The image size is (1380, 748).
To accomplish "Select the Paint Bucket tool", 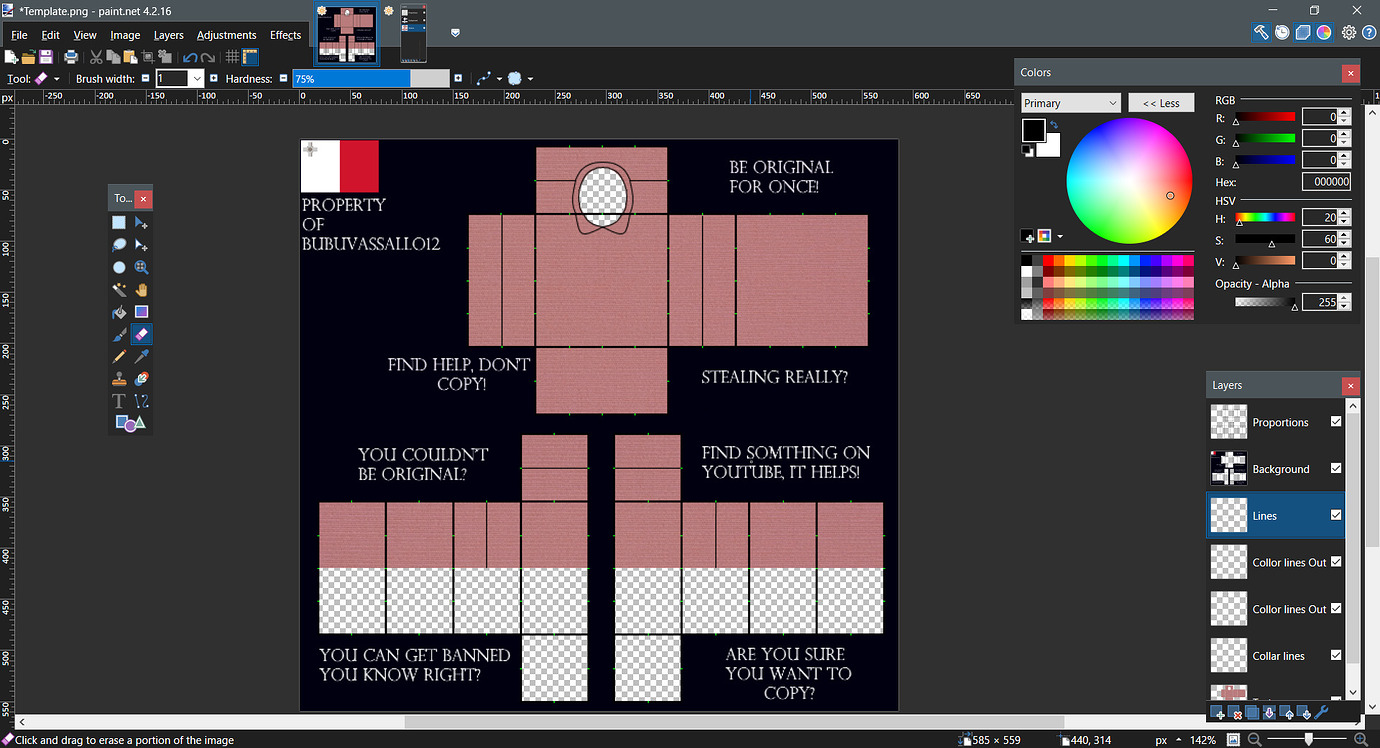I will [x=119, y=312].
